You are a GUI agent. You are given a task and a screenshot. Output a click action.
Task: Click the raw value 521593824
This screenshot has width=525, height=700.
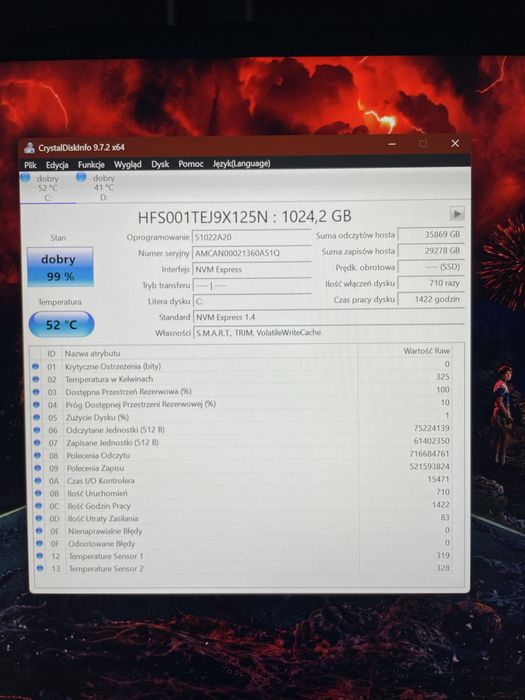pyautogui.click(x=429, y=466)
